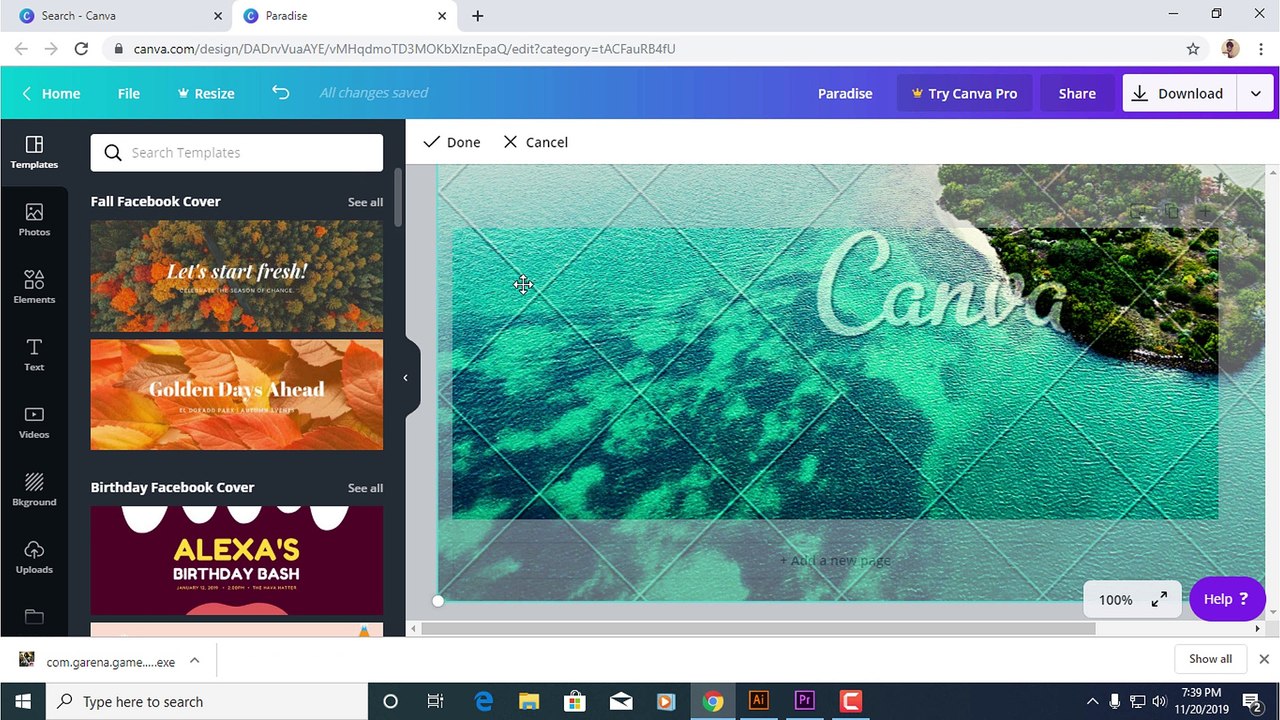Go back to Home
The image size is (1280, 720).
pyautogui.click(x=51, y=93)
